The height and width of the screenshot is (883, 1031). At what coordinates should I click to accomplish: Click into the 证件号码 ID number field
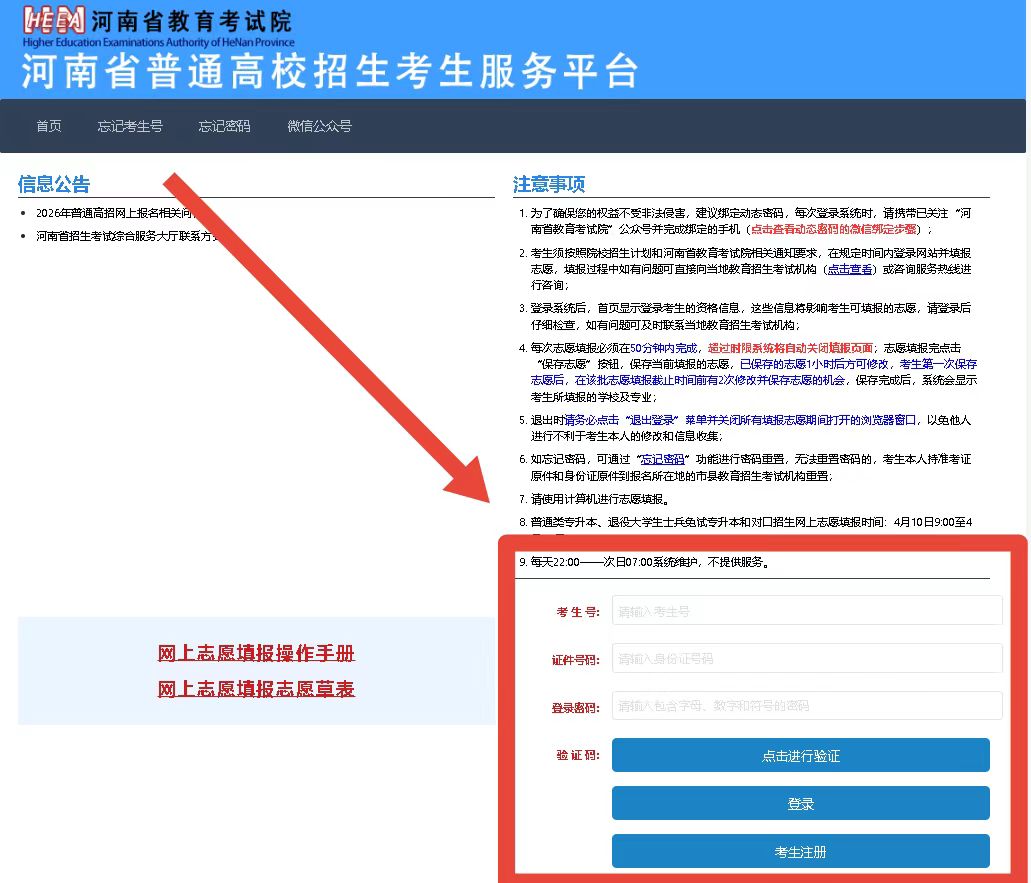[x=806, y=659]
